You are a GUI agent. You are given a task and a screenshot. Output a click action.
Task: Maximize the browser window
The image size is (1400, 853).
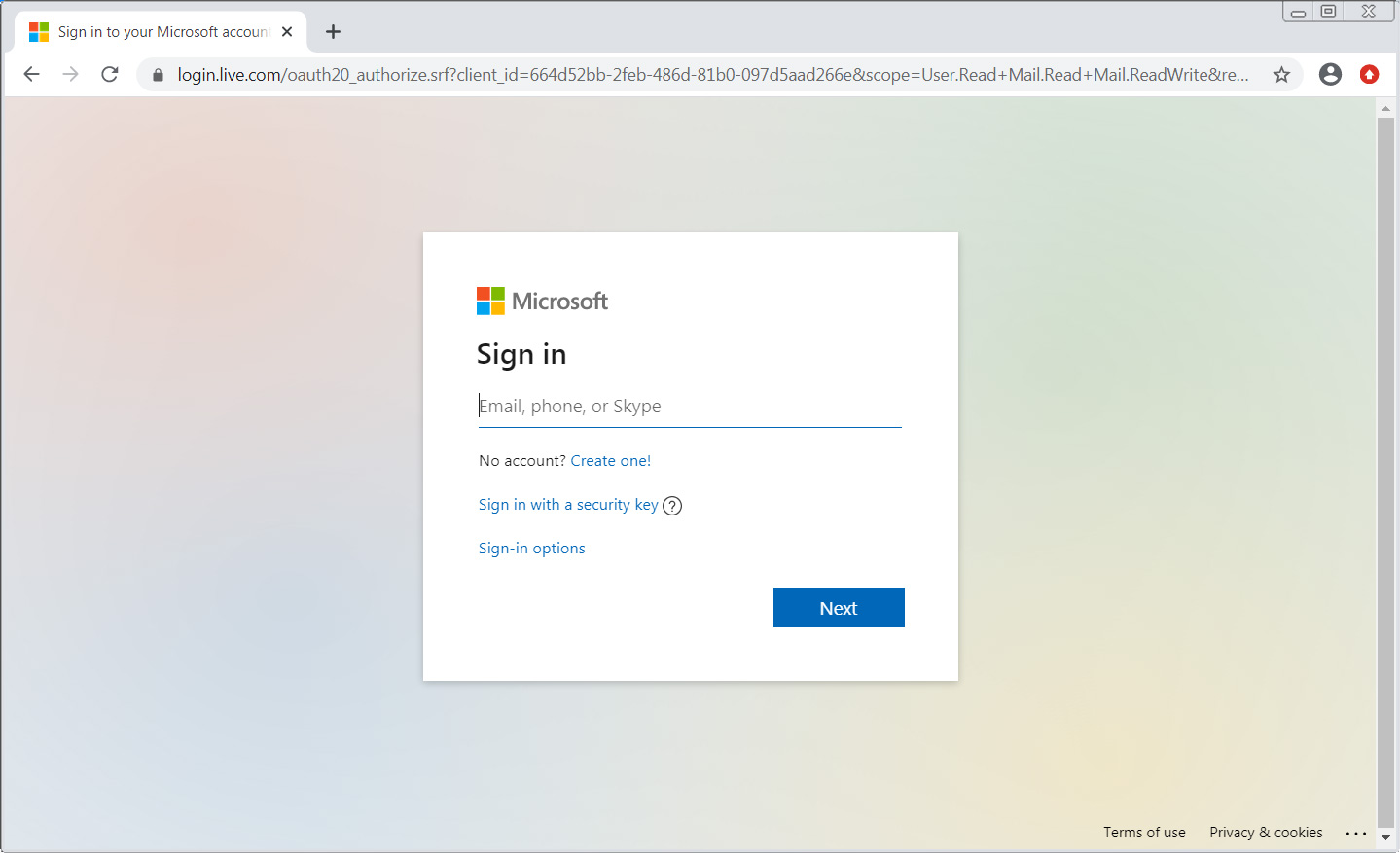[1328, 12]
